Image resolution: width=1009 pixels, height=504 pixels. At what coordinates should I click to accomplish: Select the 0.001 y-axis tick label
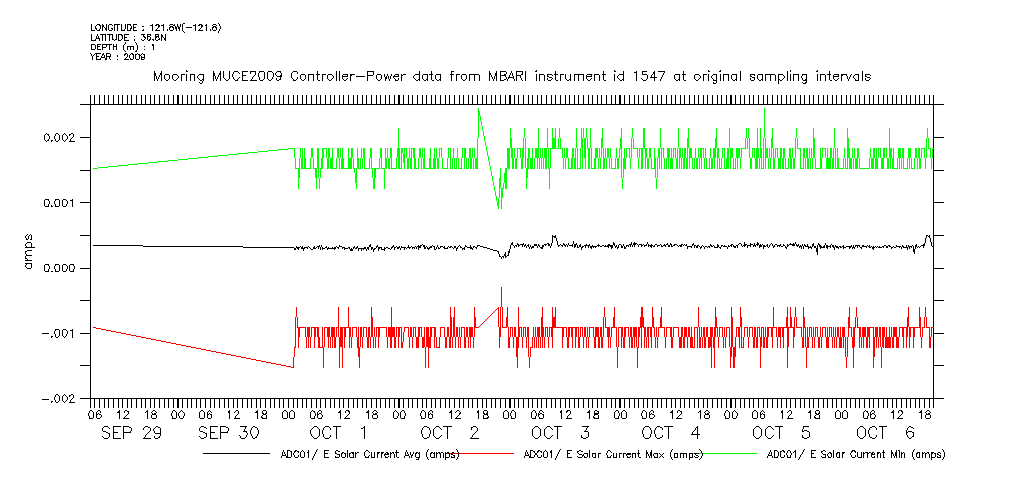tap(64, 202)
